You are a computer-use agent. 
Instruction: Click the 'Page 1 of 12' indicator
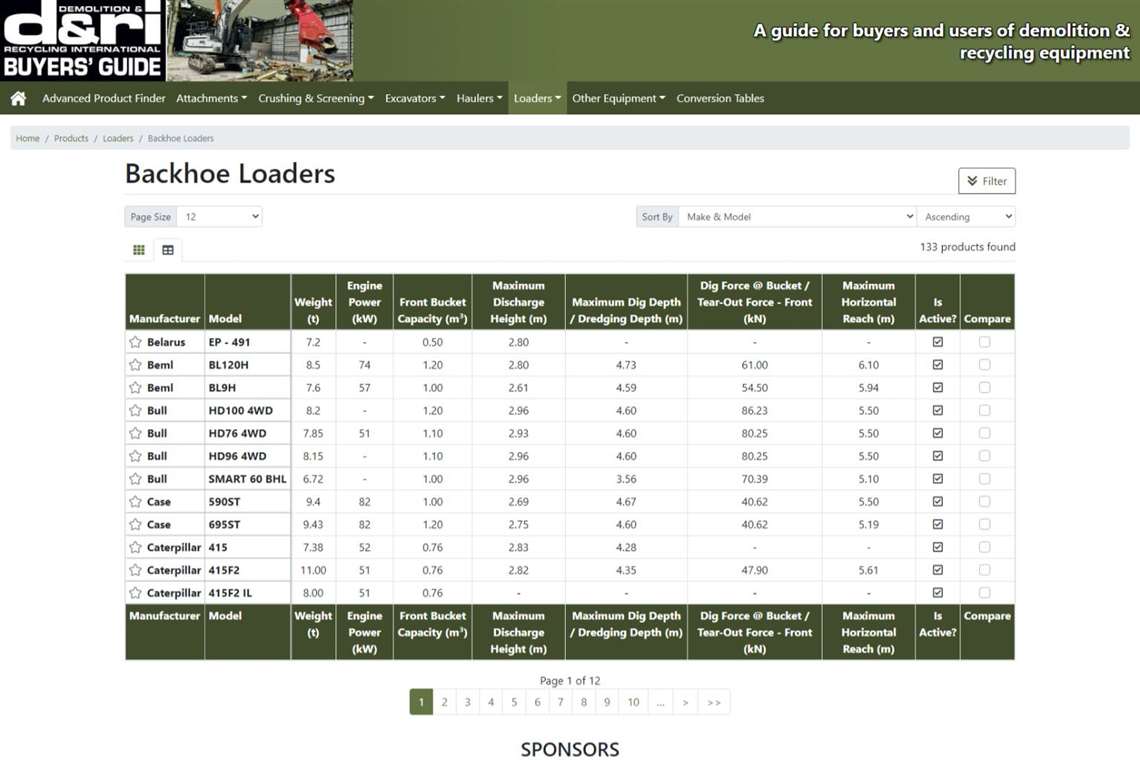(570, 680)
